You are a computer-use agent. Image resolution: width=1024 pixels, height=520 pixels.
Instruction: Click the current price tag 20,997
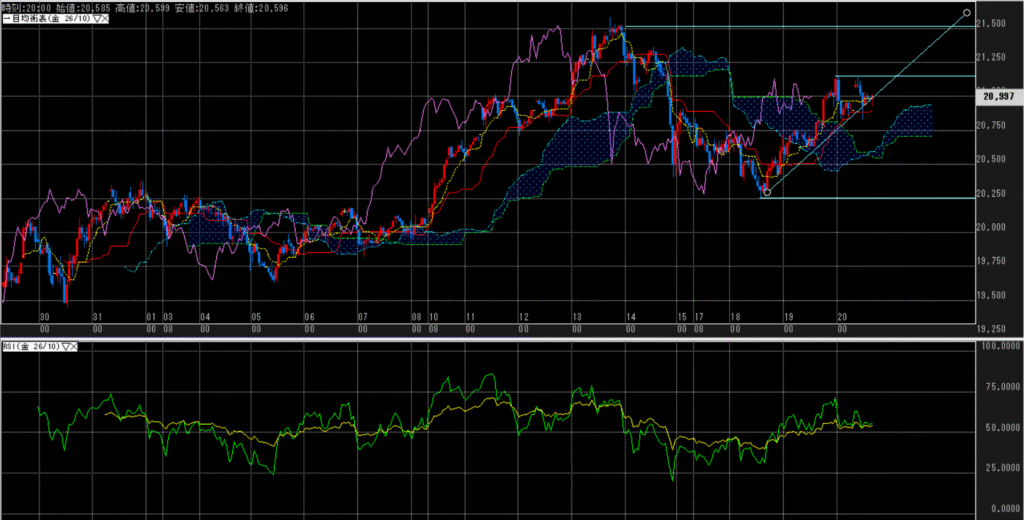tap(999, 97)
